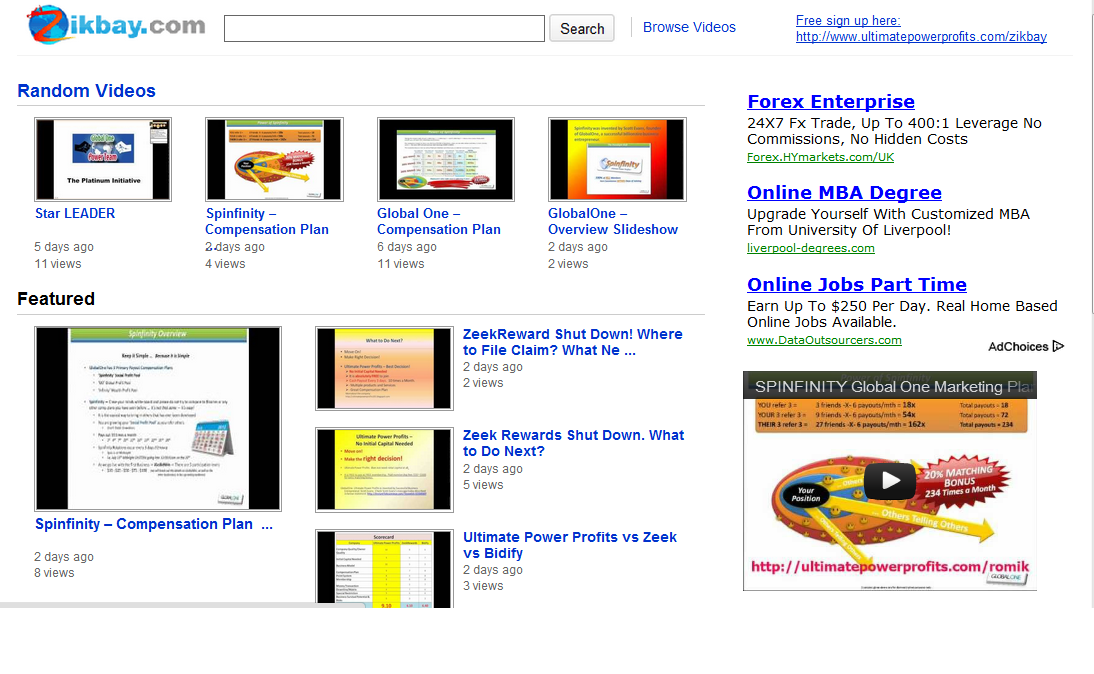Click the '3 views' text under Ultimate Power Profits
1094x674 pixels.
pyautogui.click(x=483, y=586)
